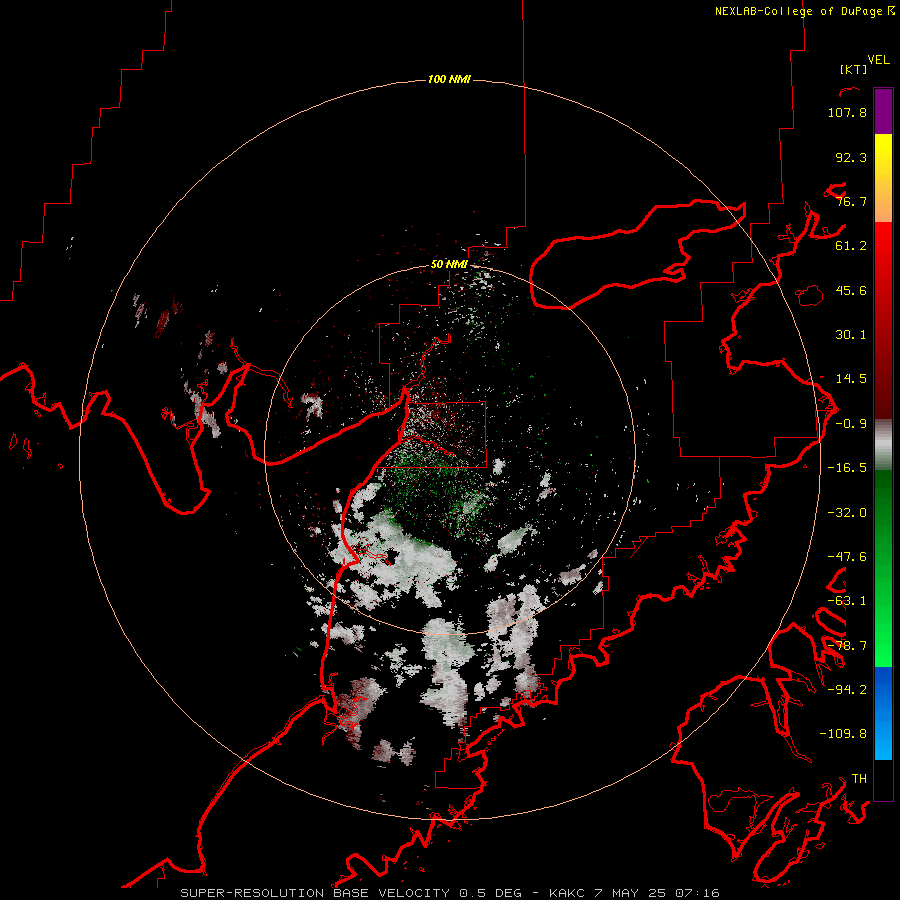Image resolution: width=900 pixels, height=900 pixels.
Task: Click the yellow segment of the color bar
Action: pyautogui.click(x=883, y=178)
